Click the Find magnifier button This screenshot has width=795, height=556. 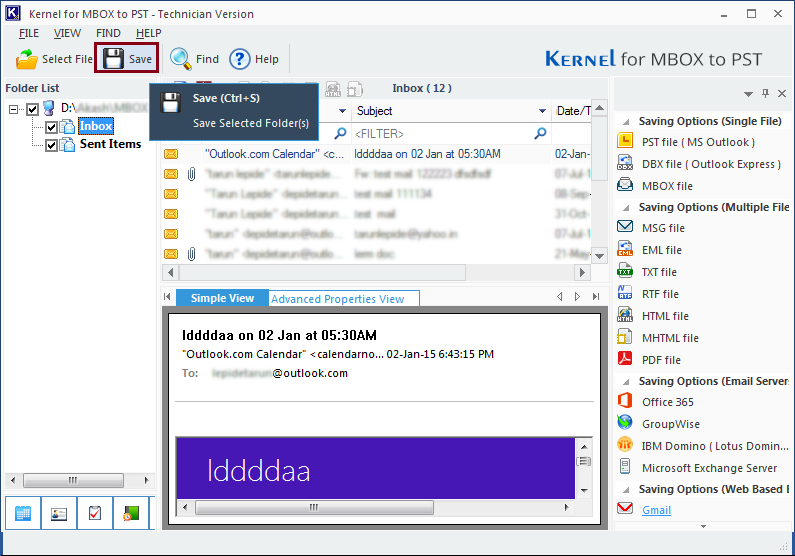point(195,59)
